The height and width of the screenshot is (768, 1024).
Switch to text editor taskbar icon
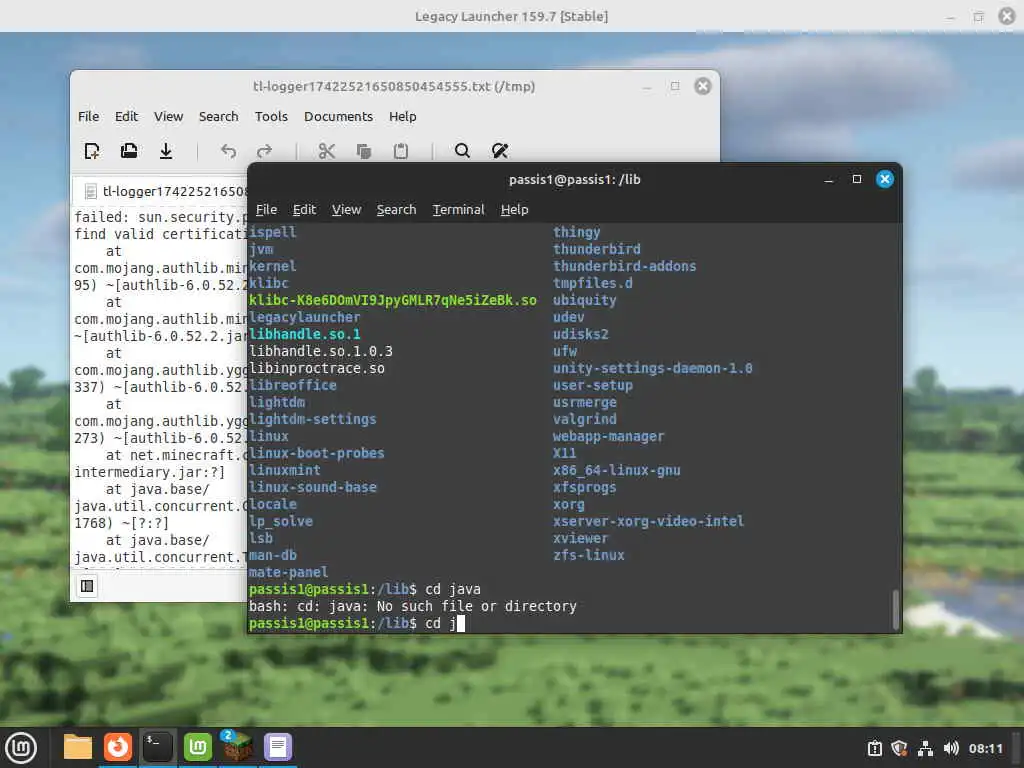coord(278,747)
